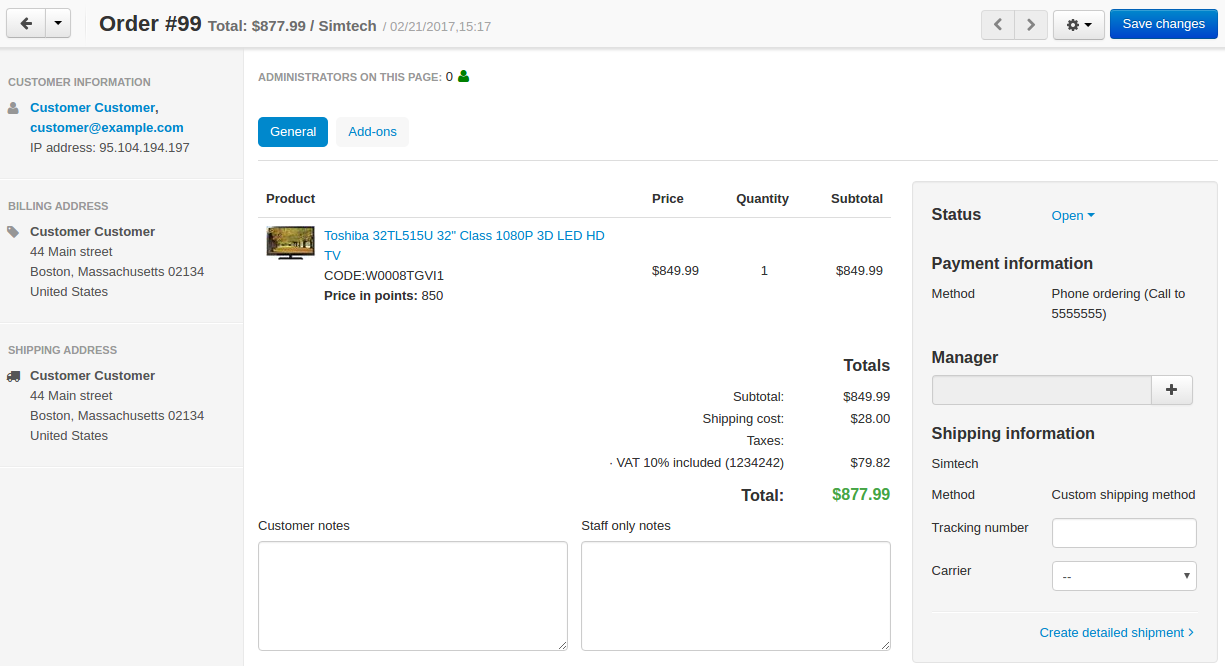Click the green total $877.99 amount
Screen dimensions: 1225x666
pyautogui.click(x=861, y=494)
